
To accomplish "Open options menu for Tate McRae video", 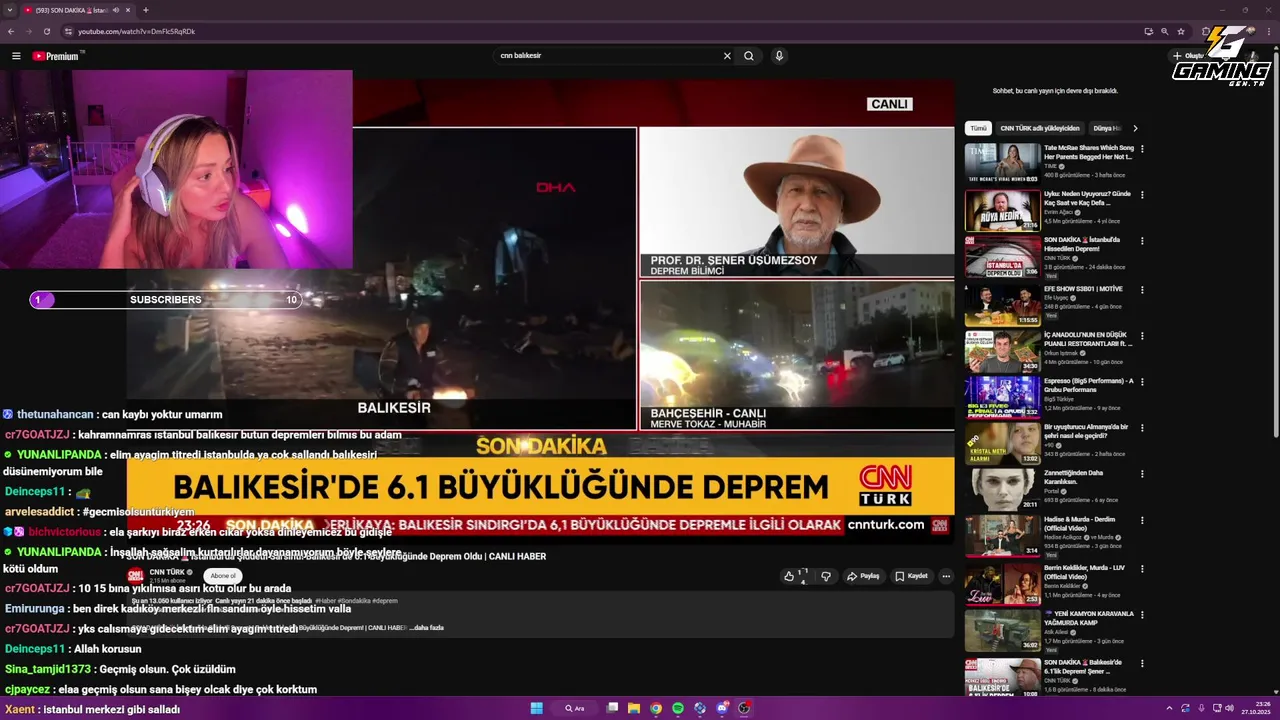I will (1142, 149).
